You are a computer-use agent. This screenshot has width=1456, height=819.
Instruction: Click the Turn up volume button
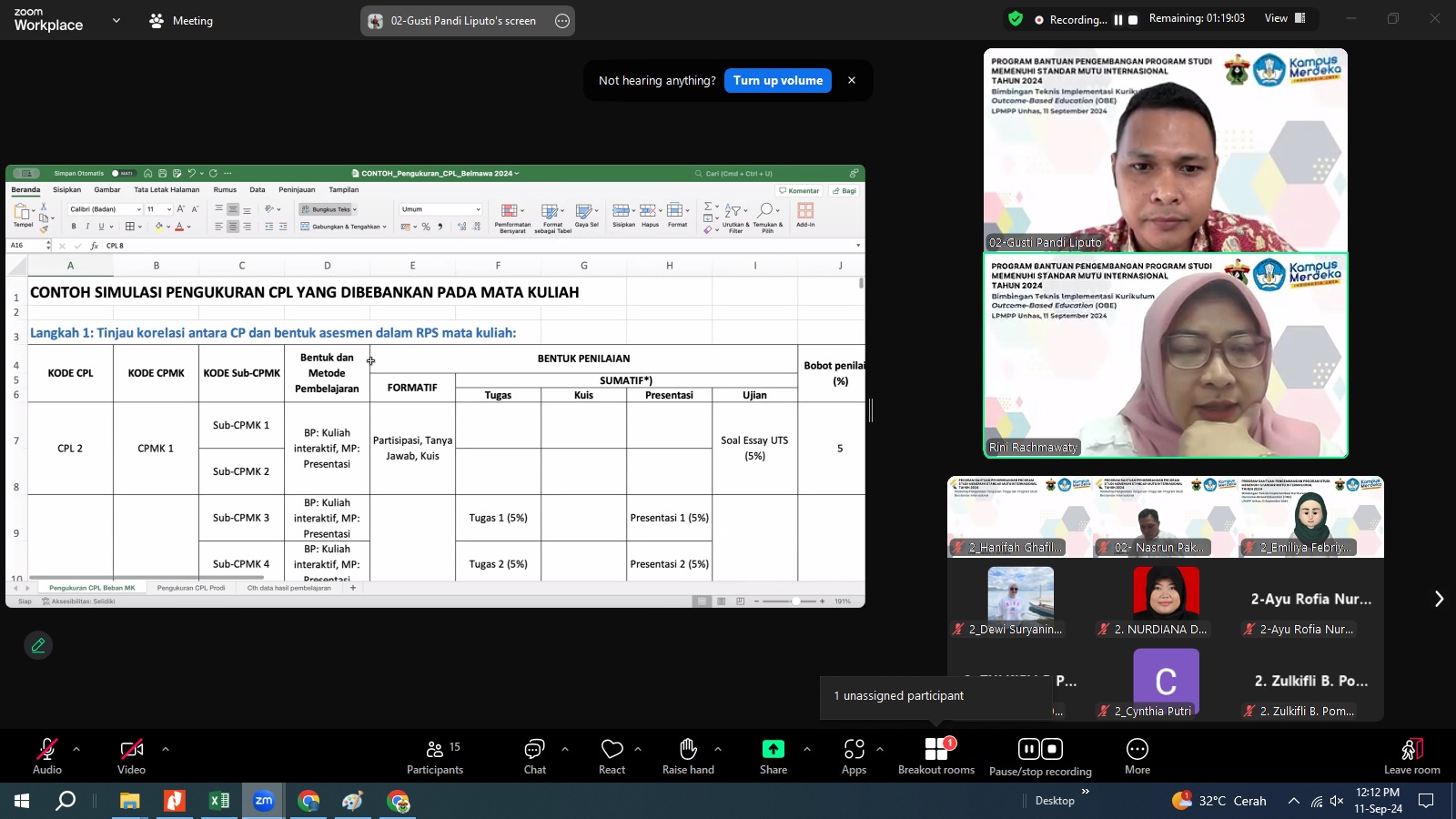[x=777, y=80]
